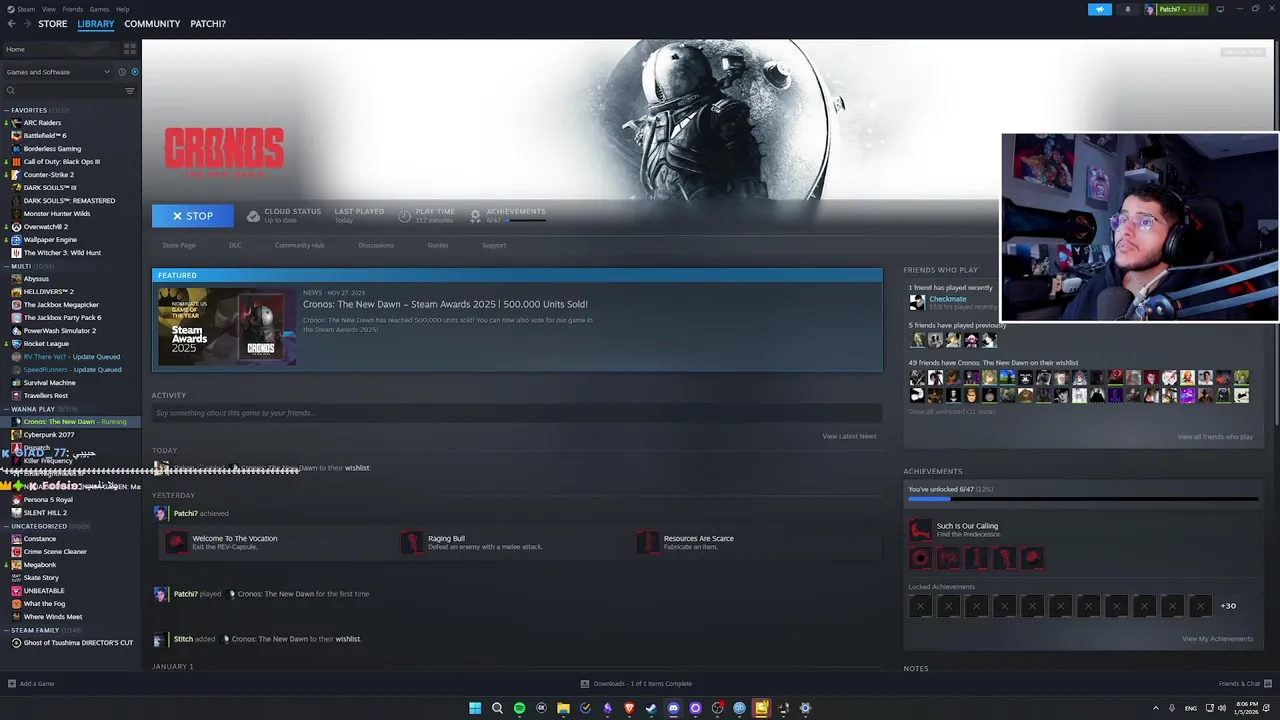This screenshot has width=1280, height=720.
Task: Open the DLC link
Action: point(235,245)
